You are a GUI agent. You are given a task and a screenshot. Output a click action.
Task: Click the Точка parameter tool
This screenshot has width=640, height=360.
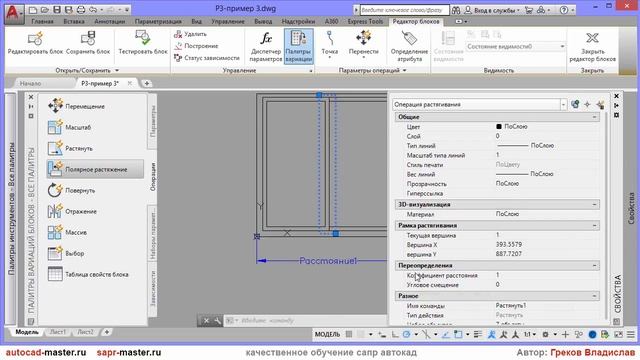pyautogui.click(x=329, y=45)
